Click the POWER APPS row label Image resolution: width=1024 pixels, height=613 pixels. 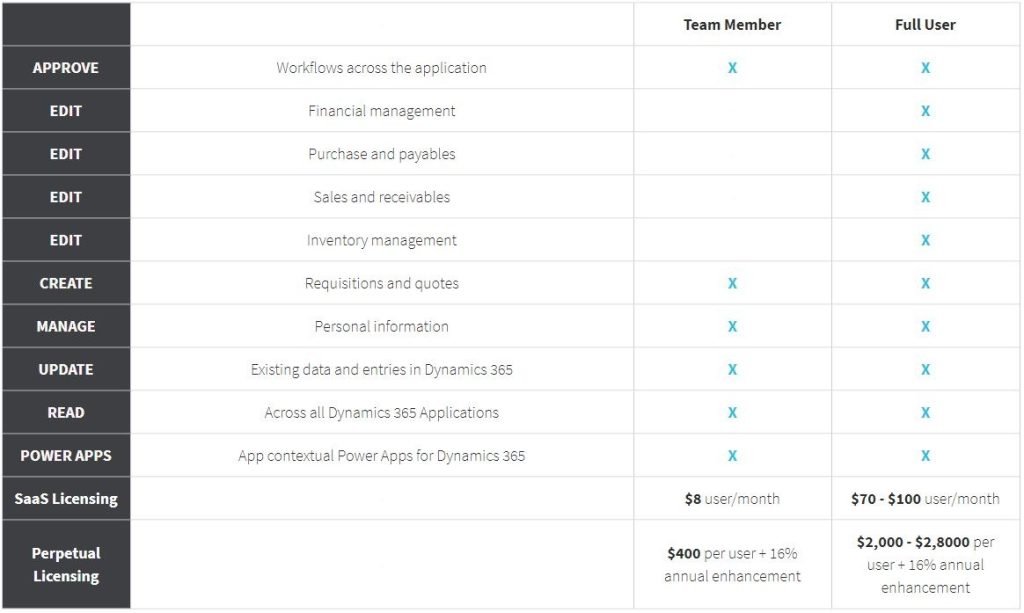click(65, 455)
